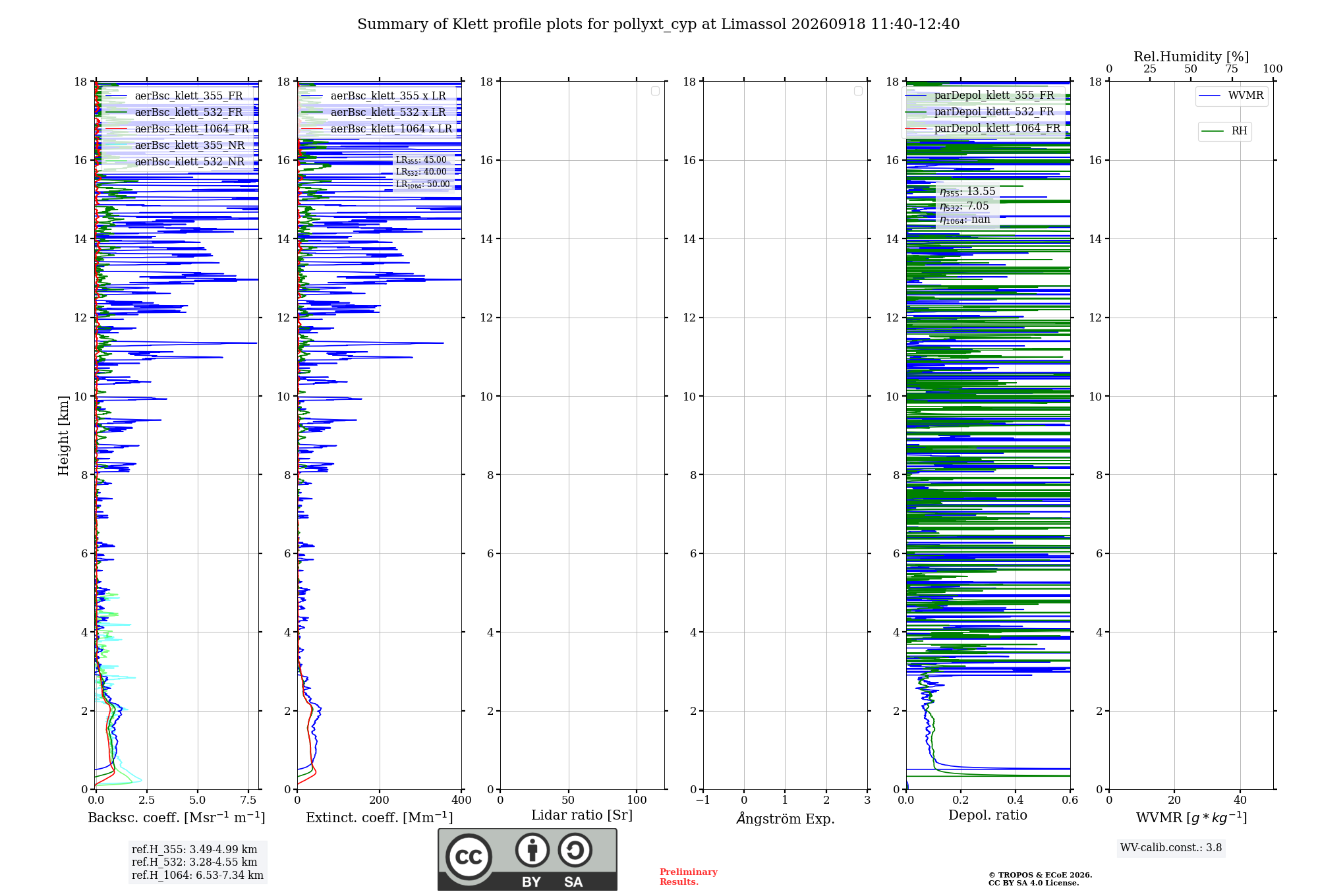
Task: Click the WVMR [g*kg⁻¹] axis label
Action: (1191, 818)
